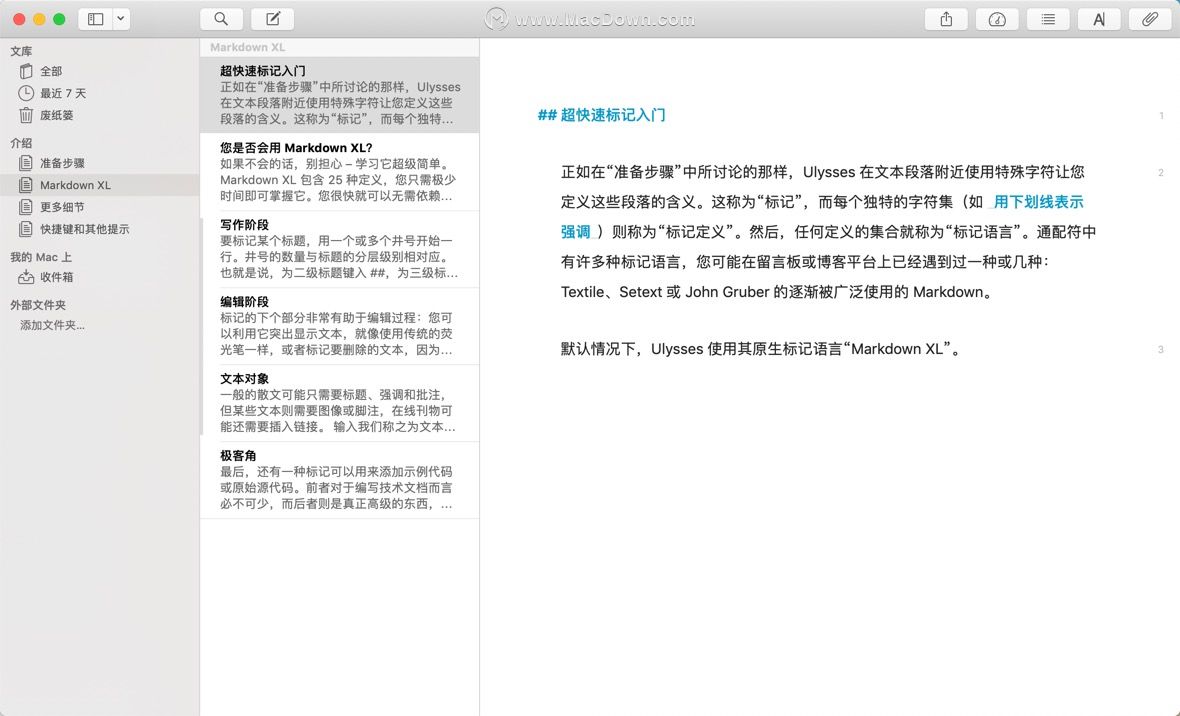Viewport: 1180px width, 716px height.
Task: Toggle the sidebar layout button in toolbar
Action: coord(96,19)
